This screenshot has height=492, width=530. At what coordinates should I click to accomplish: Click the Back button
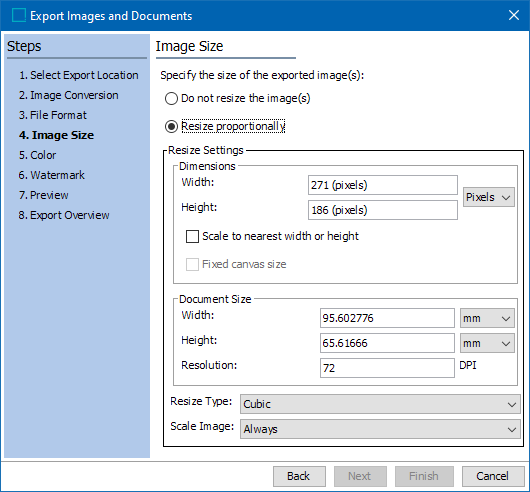(x=299, y=476)
